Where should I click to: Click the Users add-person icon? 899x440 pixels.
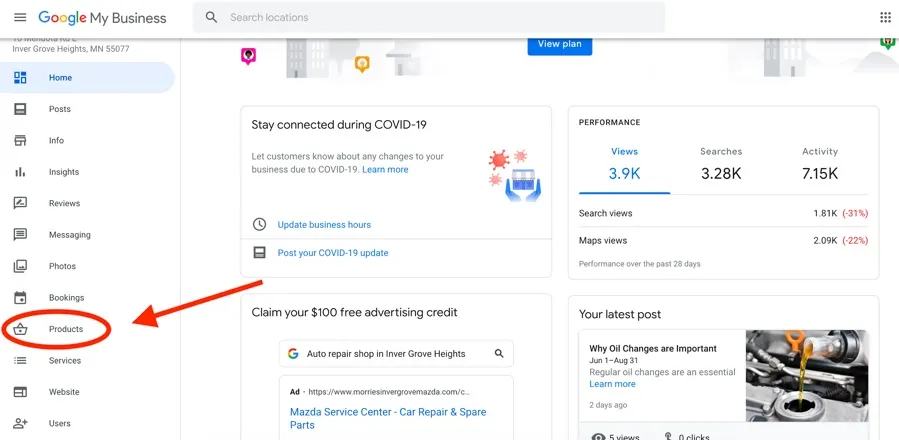20,423
